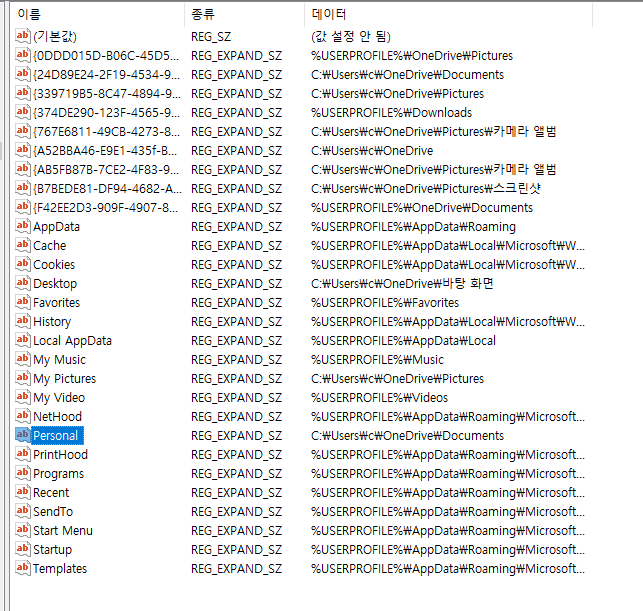643x611 pixels.
Task: Click the ab icon beside My Music
Action: (x=23, y=359)
